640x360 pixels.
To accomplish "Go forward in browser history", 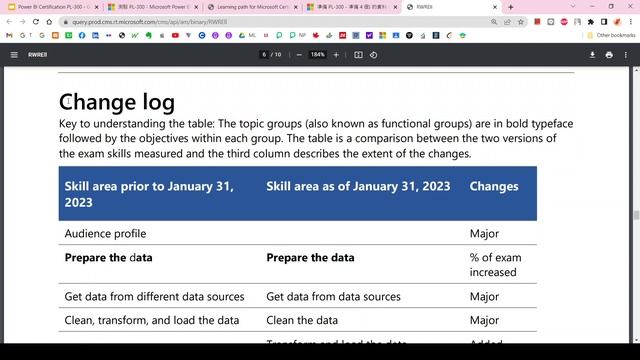I will (22, 22).
